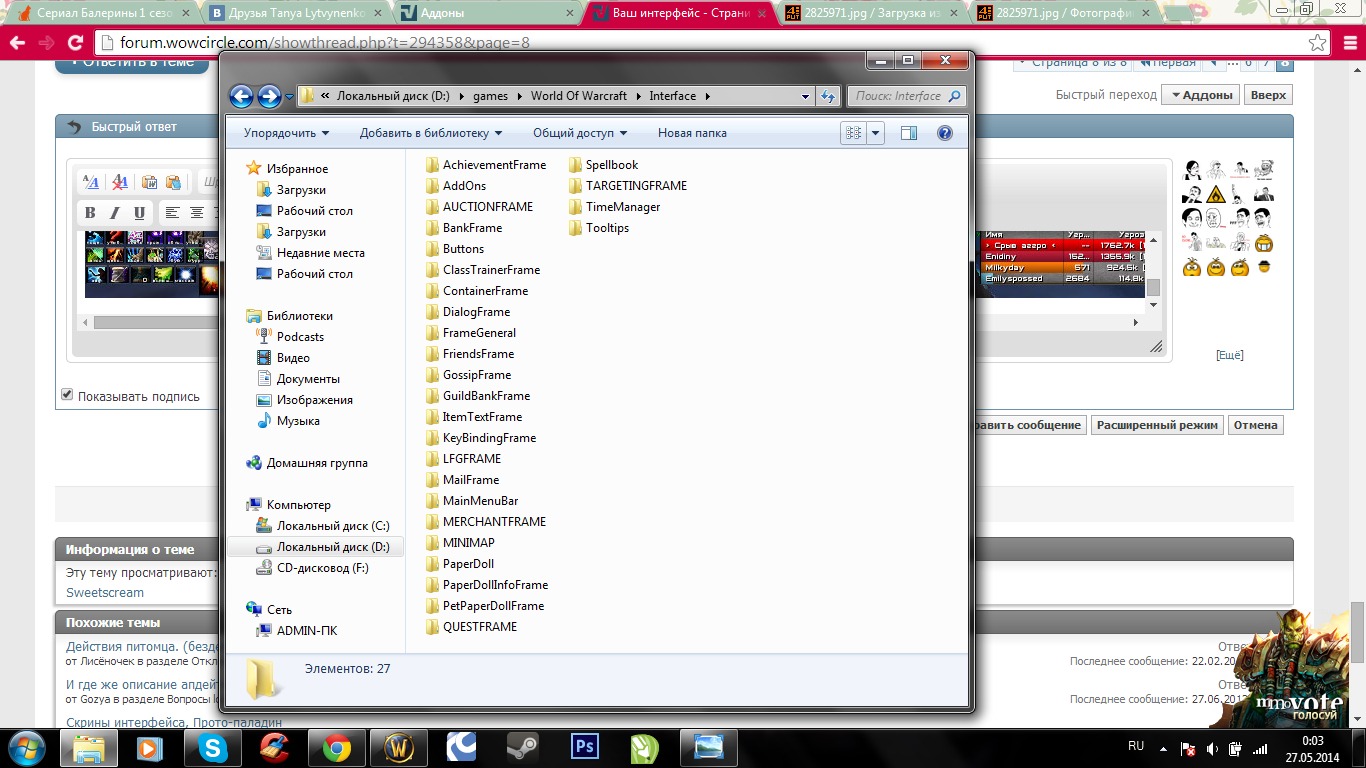Switch to the 'Аддоны' browser tab
Screen dimensions: 1366x768
tap(488, 13)
